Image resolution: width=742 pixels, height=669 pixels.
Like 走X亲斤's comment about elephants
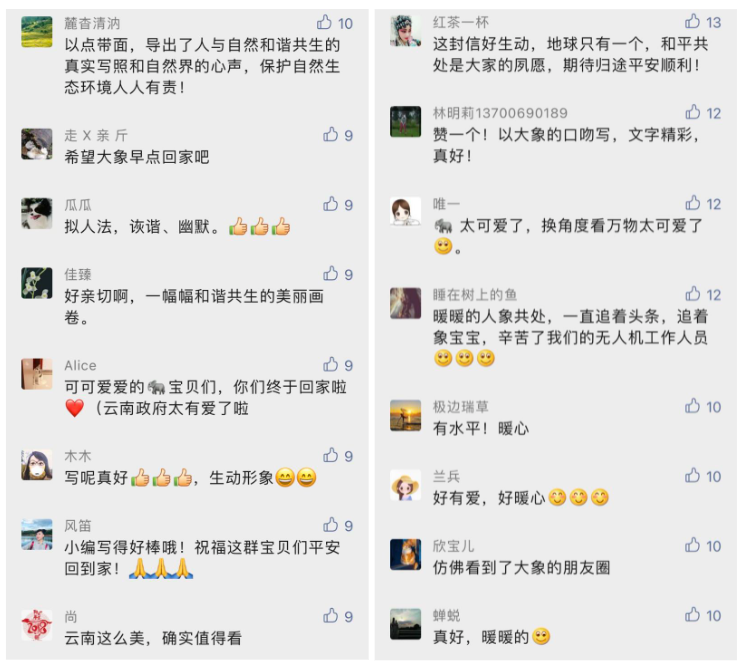tap(331, 135)
